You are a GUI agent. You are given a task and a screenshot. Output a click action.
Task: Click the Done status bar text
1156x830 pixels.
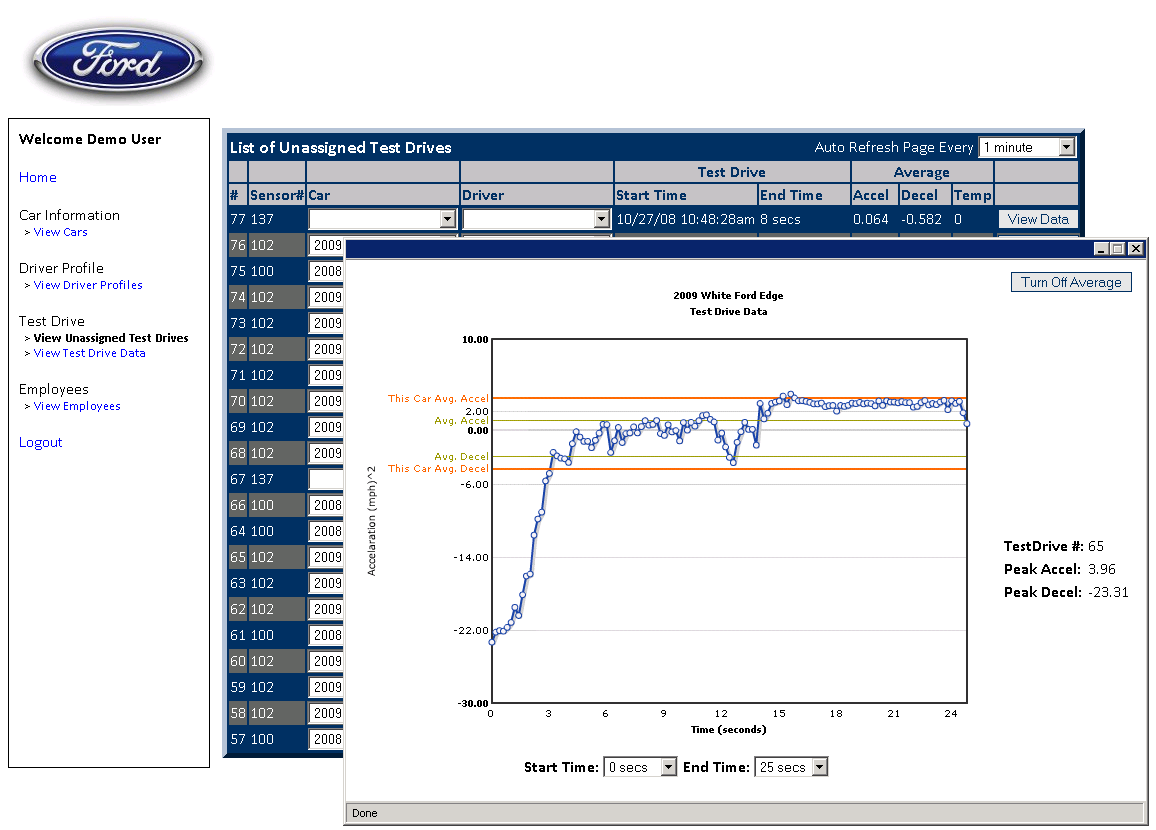tap(364, 813)
